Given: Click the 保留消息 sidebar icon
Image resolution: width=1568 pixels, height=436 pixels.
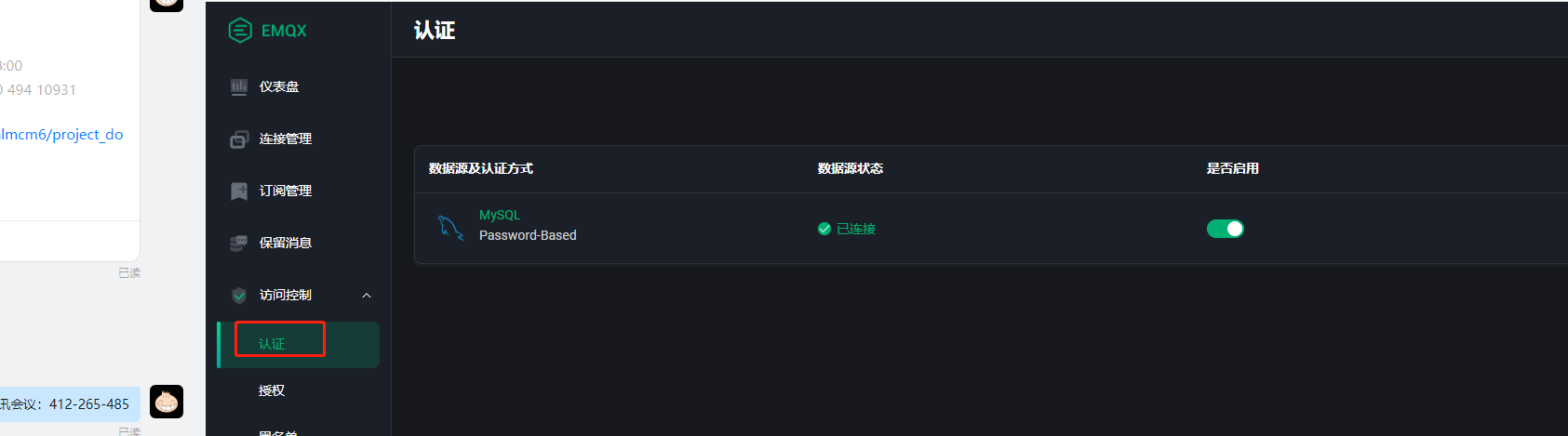Looking at the screenshot, I should 239,244.
